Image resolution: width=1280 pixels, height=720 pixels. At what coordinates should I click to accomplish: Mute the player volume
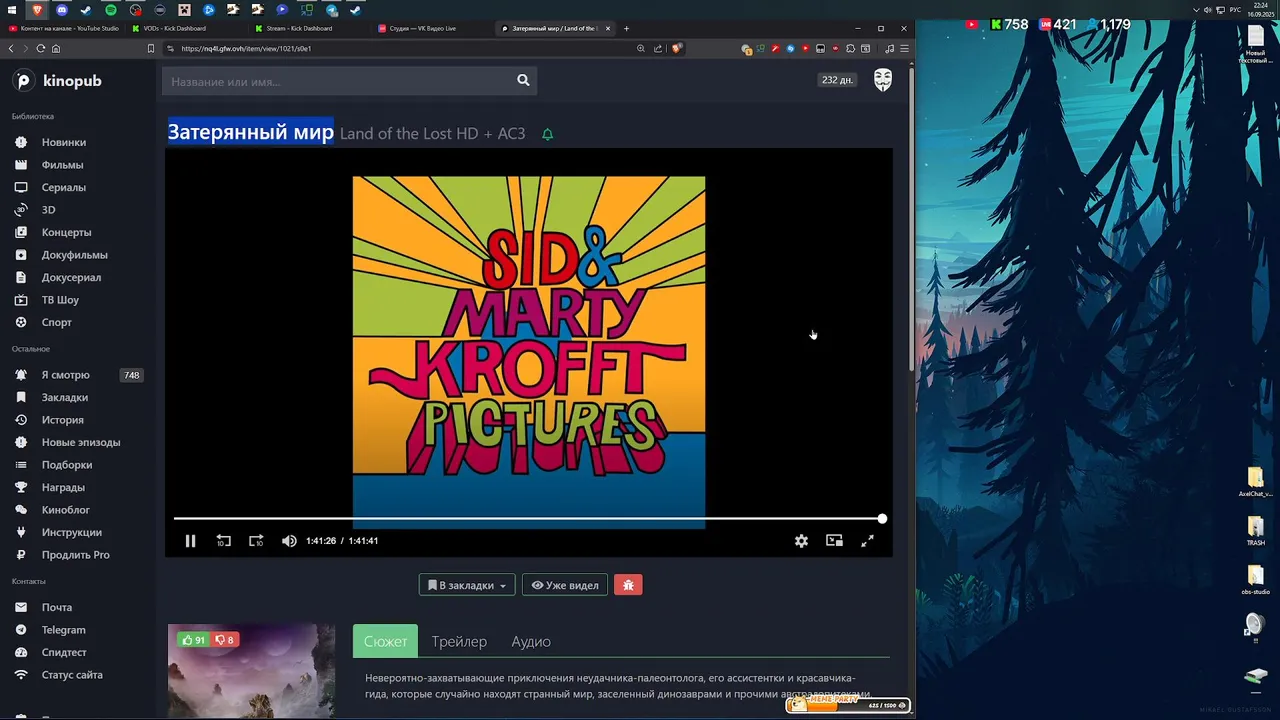click(289, 541)
